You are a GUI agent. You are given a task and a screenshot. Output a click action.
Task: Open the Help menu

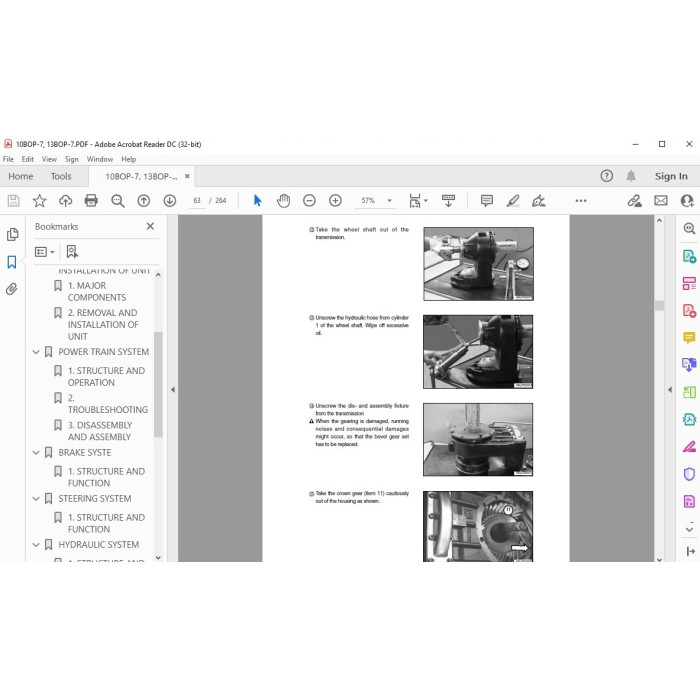pyautogui.click(x=129, y=159)
